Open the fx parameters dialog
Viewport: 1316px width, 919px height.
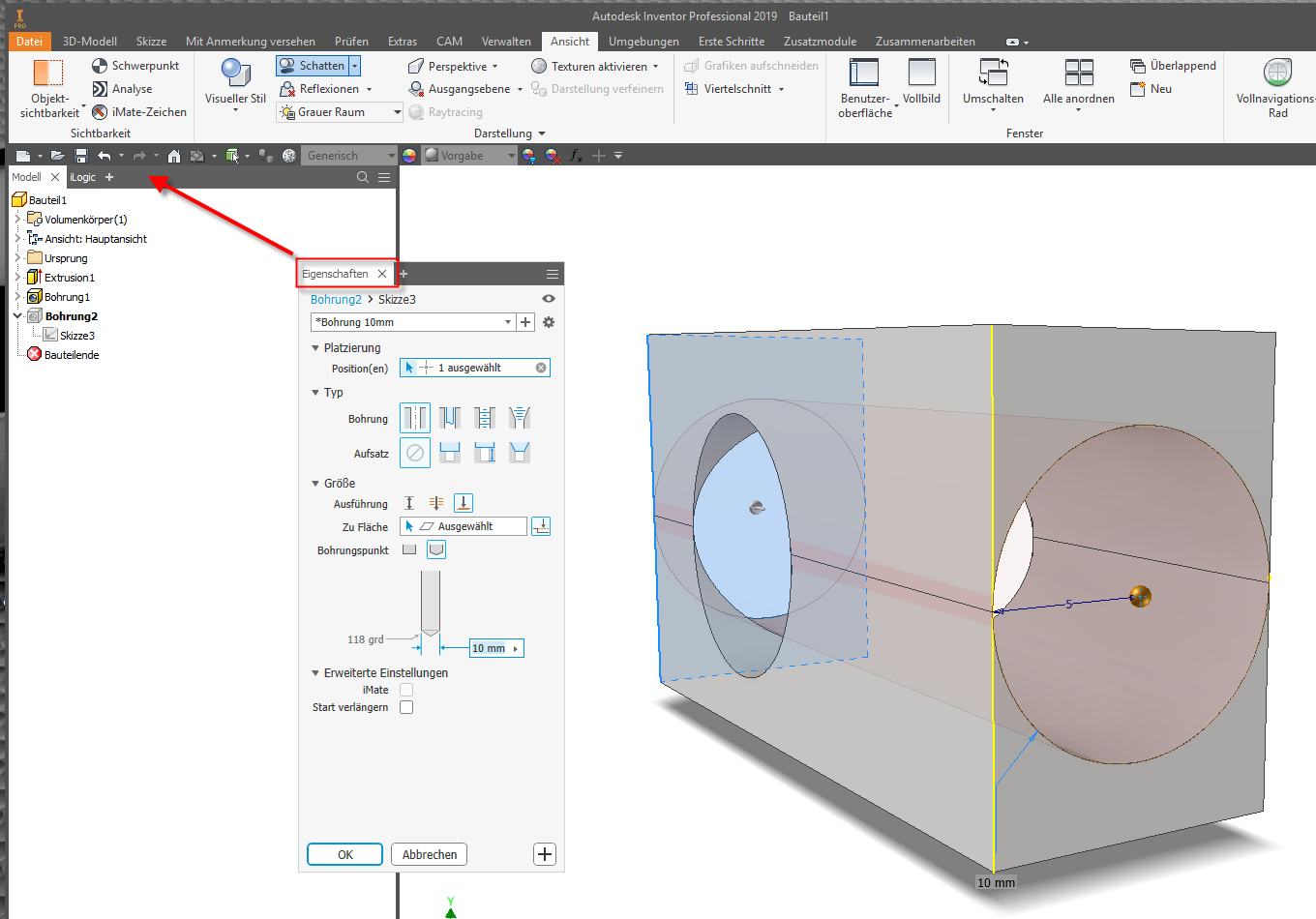click(577, 156)
